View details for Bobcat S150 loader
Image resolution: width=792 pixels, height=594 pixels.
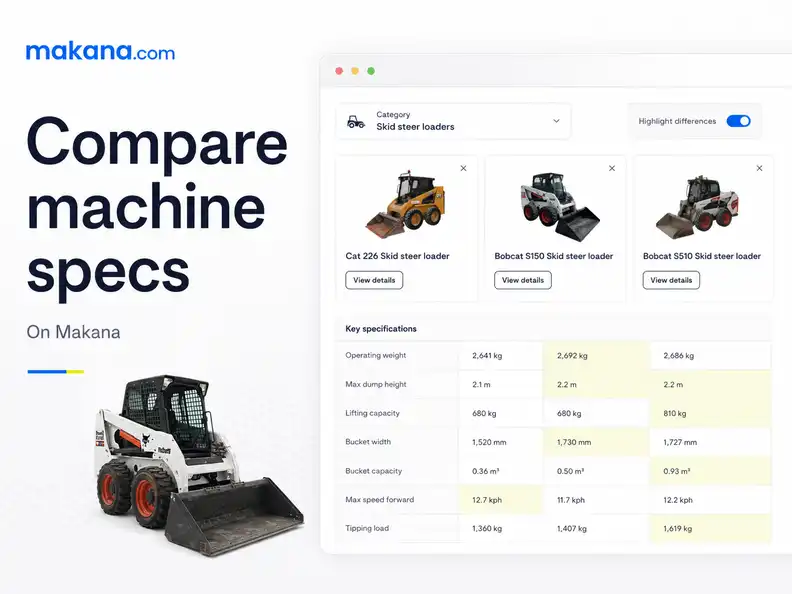pos(523,280)
